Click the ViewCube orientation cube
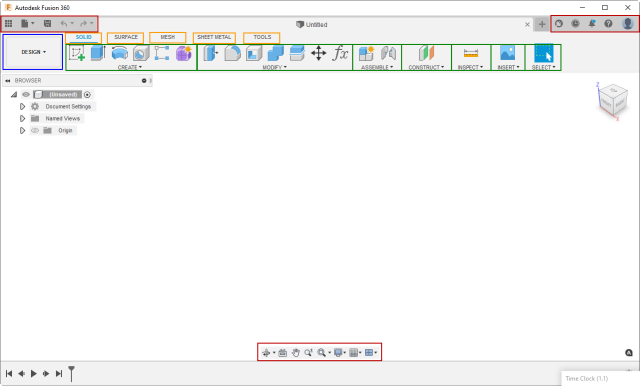Viewport: 640px width, 386px height. (x=612, y=100)
